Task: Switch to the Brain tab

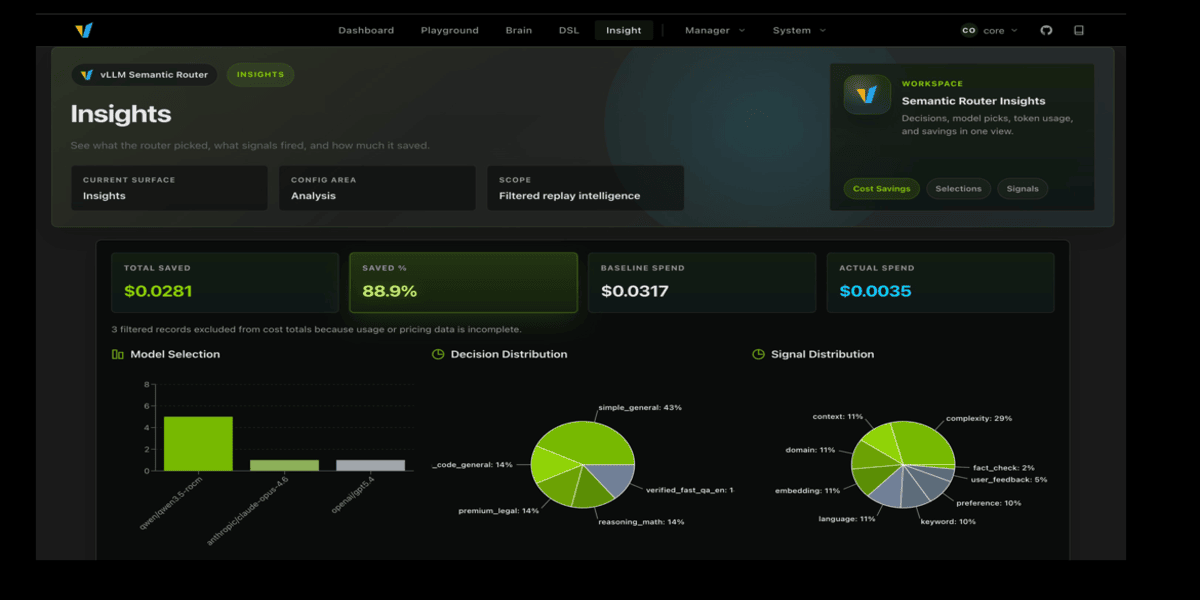Action: click(x=518, y=30)
